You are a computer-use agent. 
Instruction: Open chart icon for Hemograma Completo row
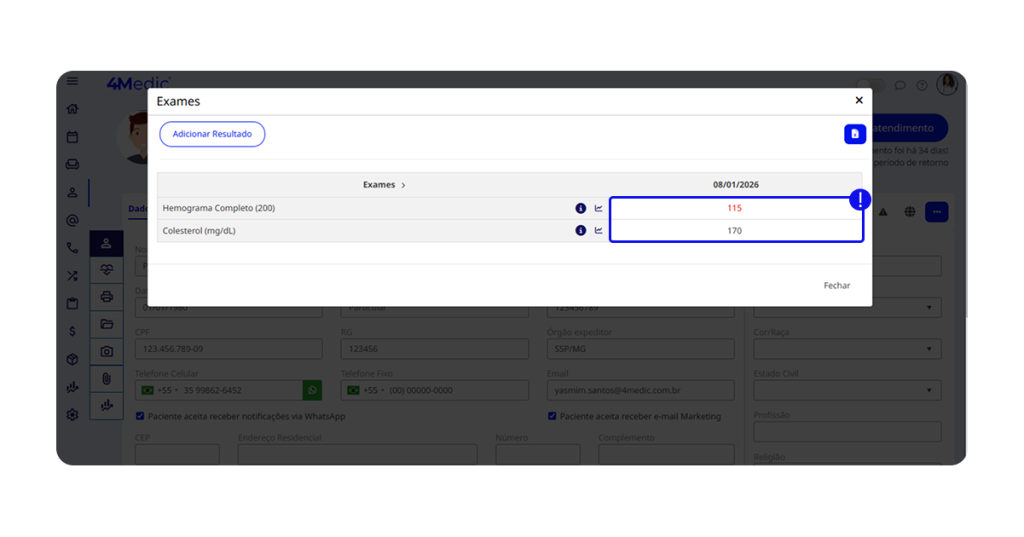[599, 209]
